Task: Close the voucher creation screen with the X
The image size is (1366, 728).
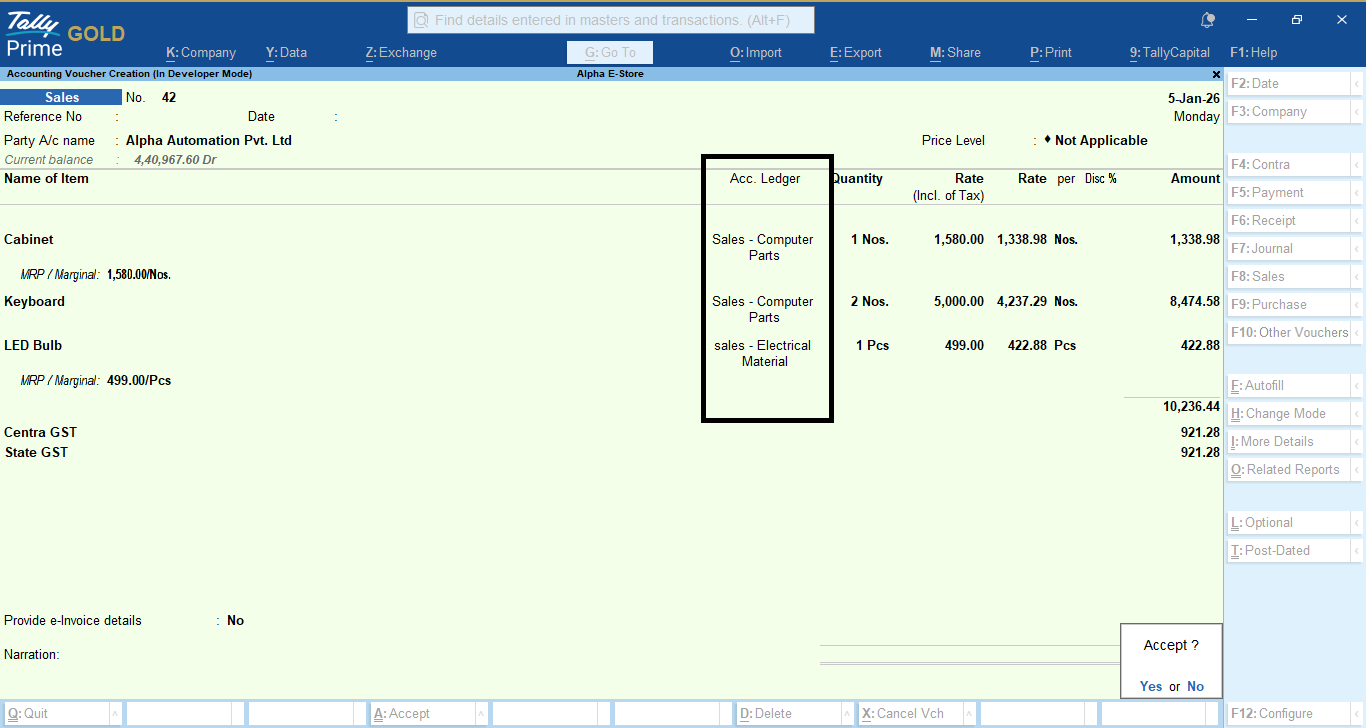Action: pyautogui.click(x=1216, y=74)
